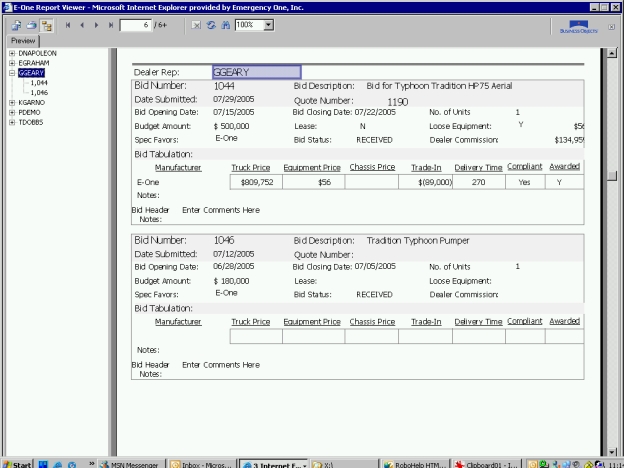Viewport: 624px width, 468px height.
Task: Click 'Bid for Typhoon Tradition HP75 Aerial' text
Action: click(439, 86)
